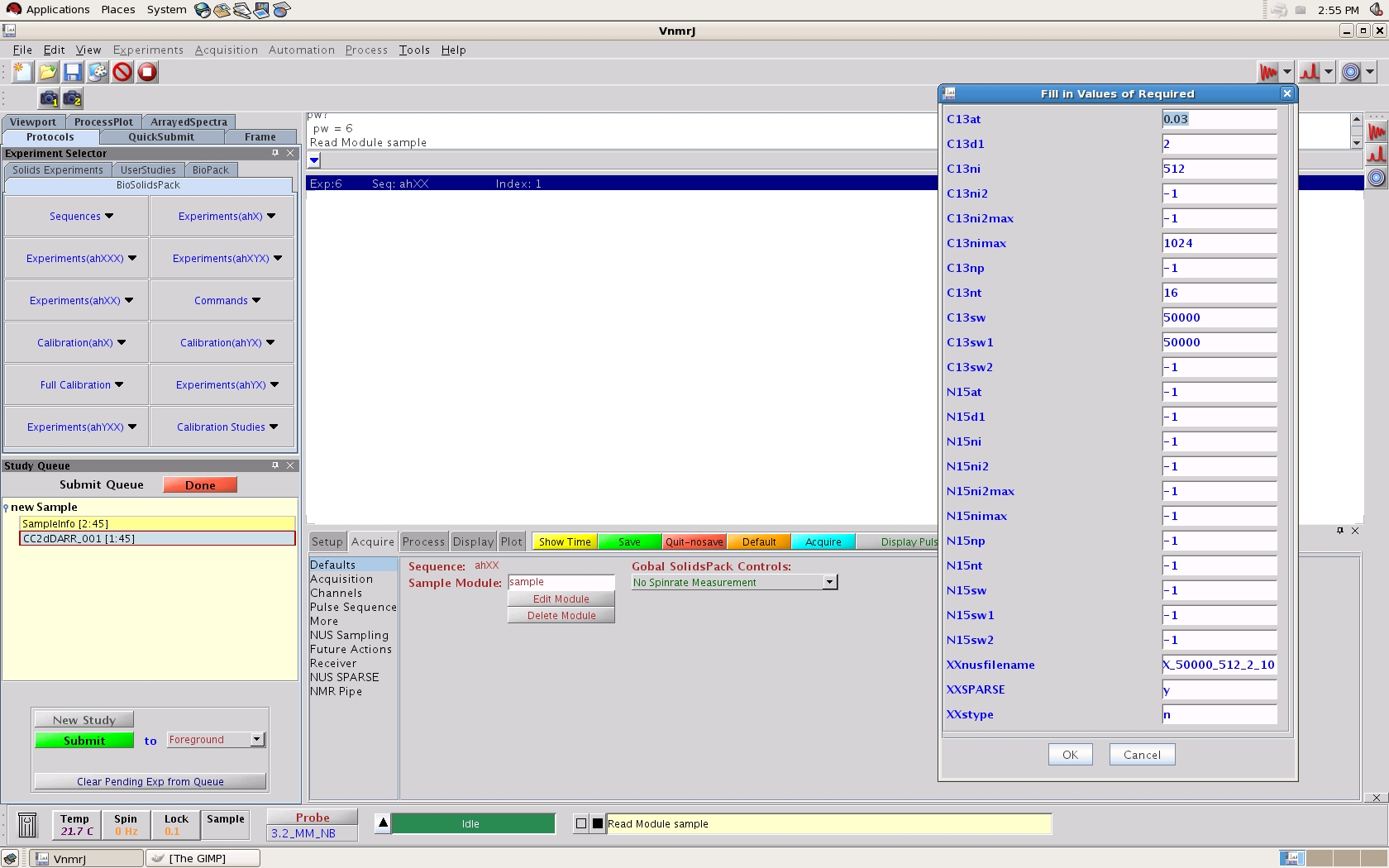Click the green Submit button
Viewport: 1389px width, 868px height.
coord(84,741)
